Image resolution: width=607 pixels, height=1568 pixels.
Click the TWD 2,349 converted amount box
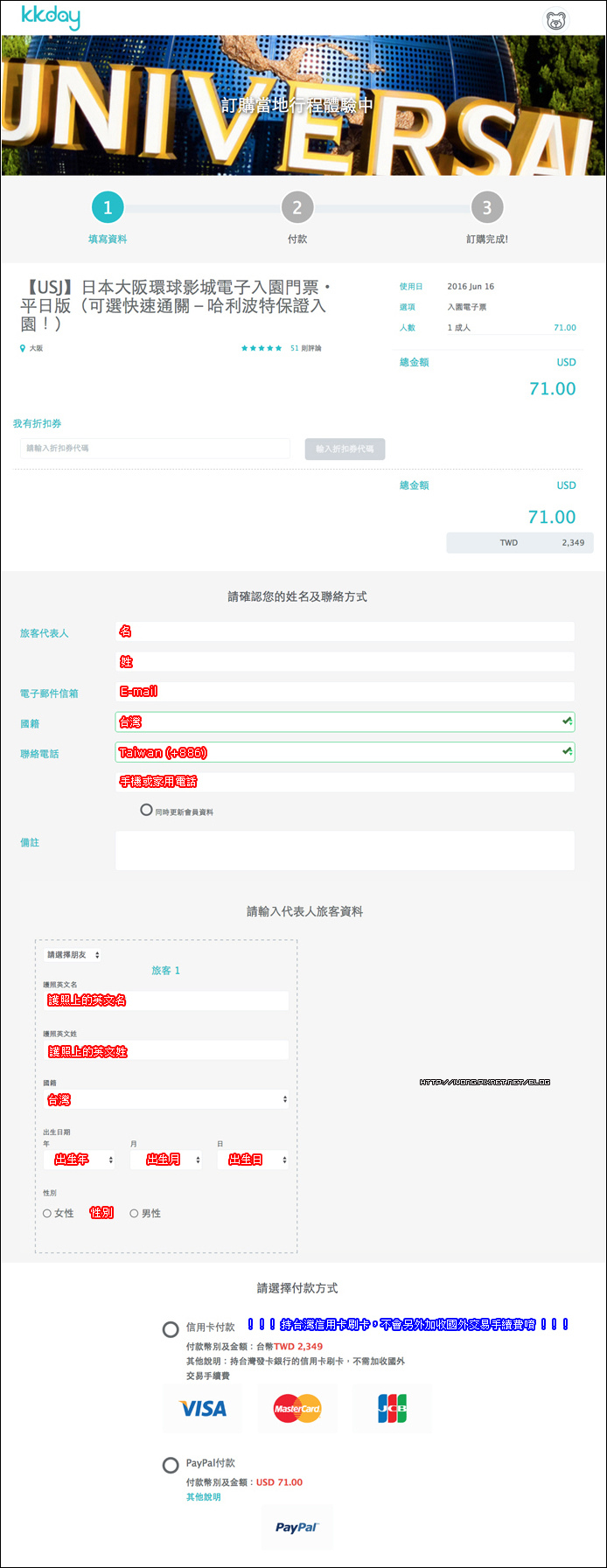click(x=520, y=543)
